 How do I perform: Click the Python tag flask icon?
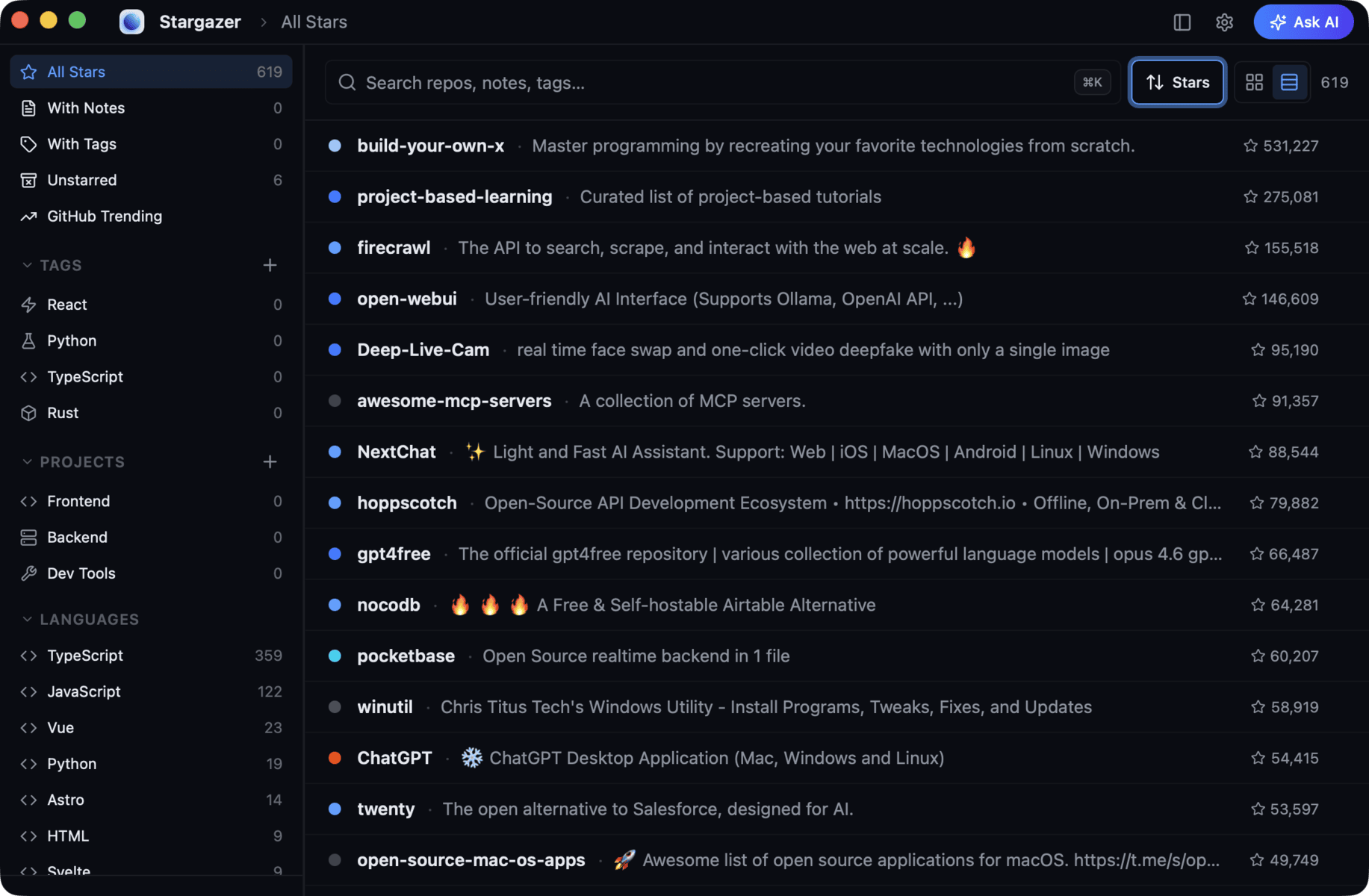coord(28,340)
